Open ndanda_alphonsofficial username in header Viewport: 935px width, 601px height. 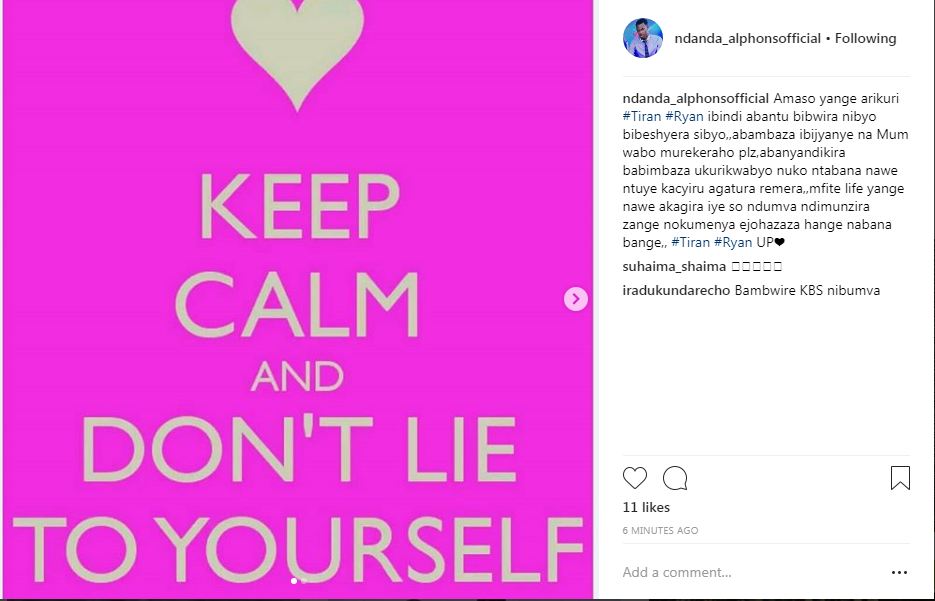tap(748, 38)
